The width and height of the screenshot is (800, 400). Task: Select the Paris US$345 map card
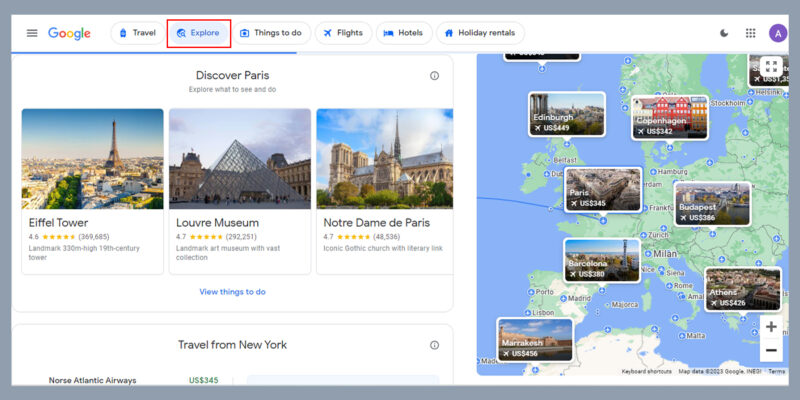coord(603,189)
